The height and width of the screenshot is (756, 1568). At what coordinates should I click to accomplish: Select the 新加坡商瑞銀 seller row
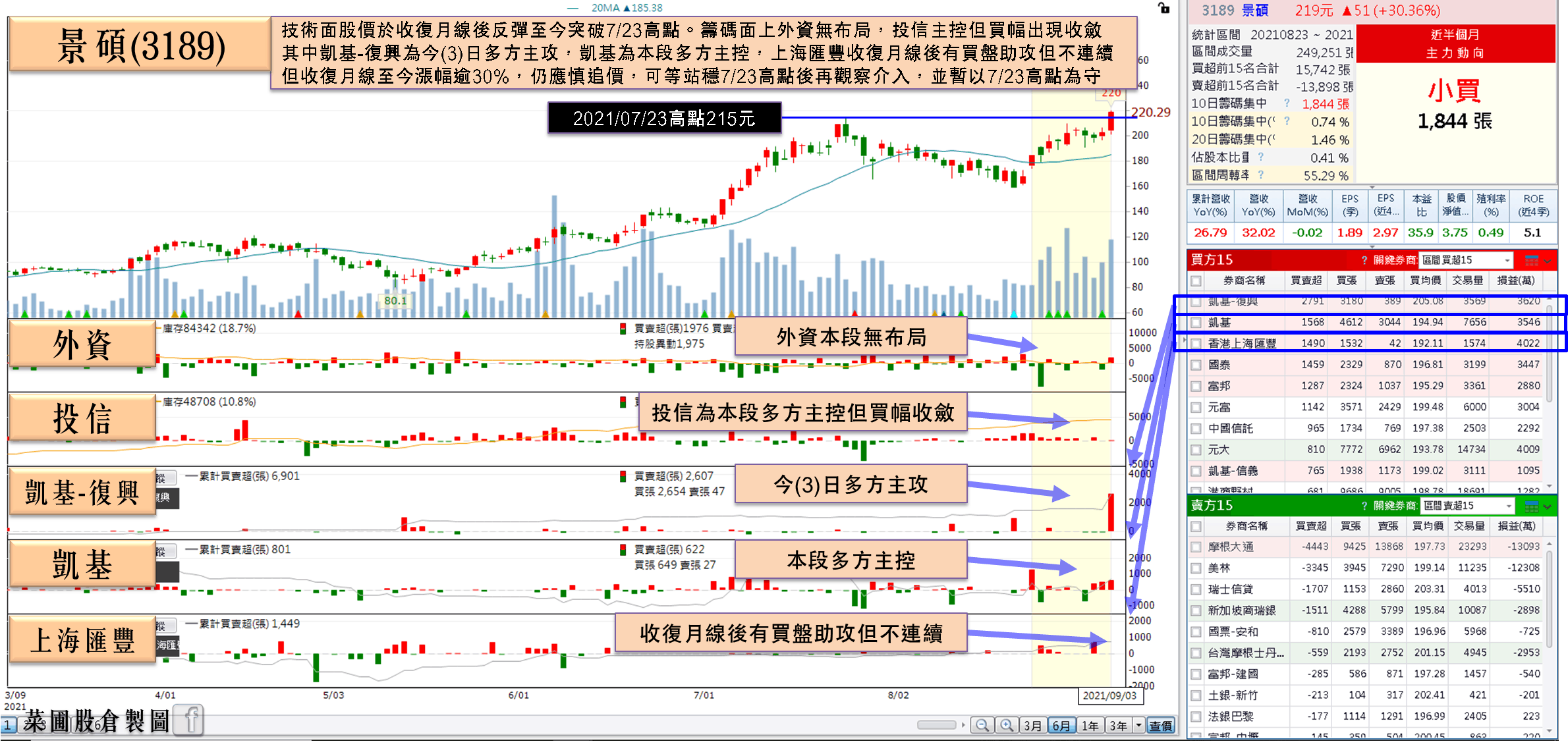(1367, 610)
